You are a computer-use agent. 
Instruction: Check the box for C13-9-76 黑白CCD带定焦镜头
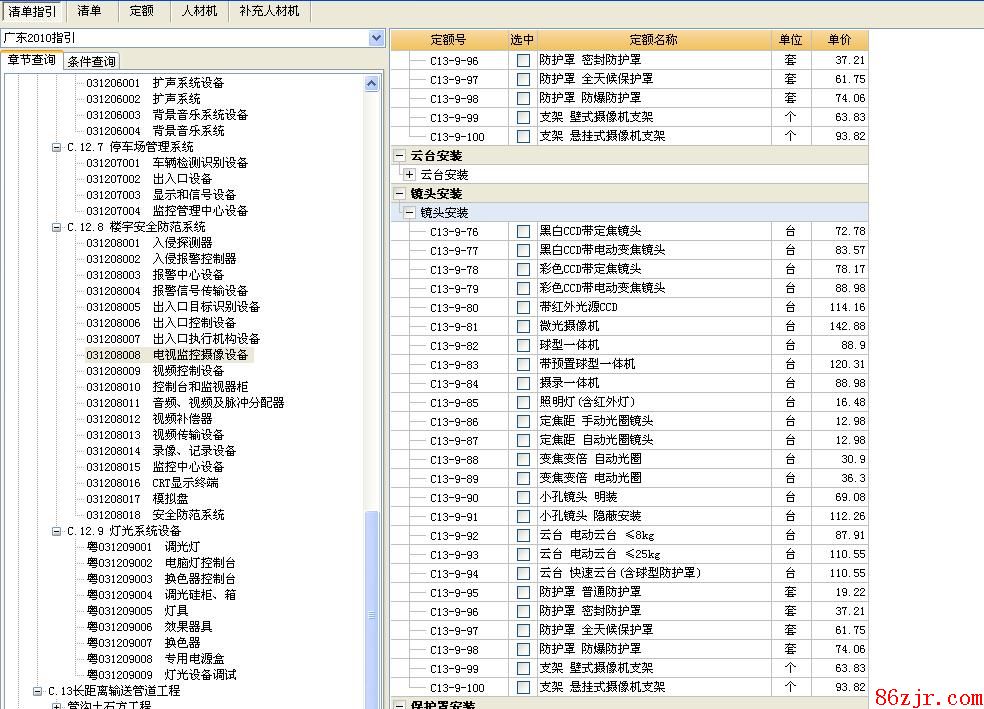[x=523, y=232]
